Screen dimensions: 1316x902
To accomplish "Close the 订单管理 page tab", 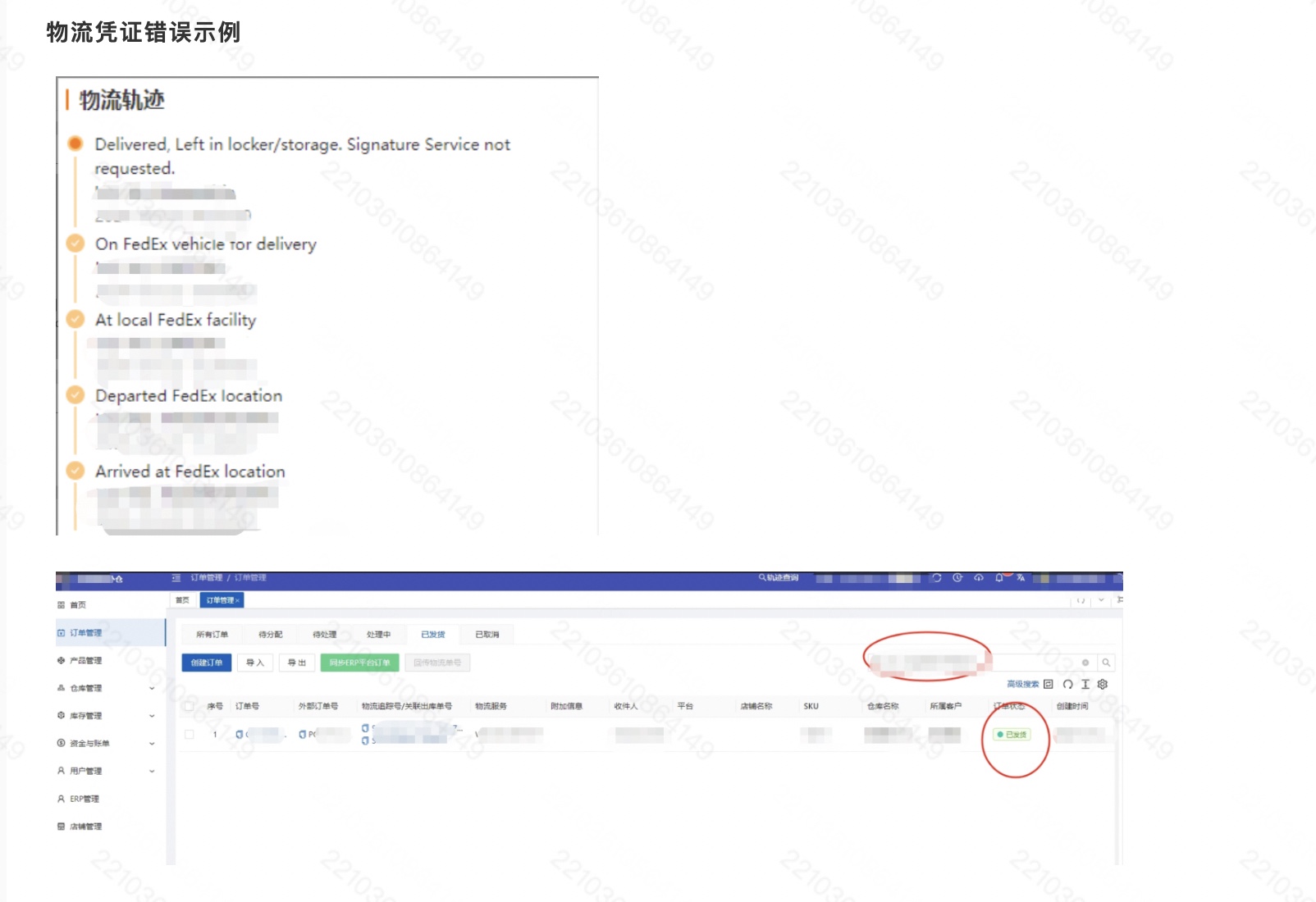I will [238, 601].
